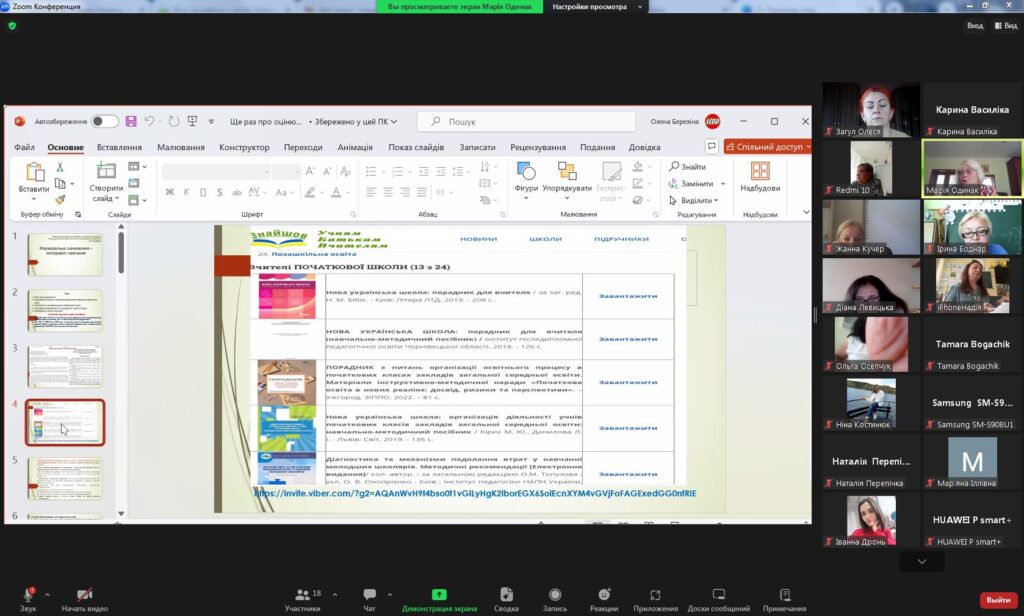Image resolution: width=1024 pixels, height=616 pixels.
Task: Click the Пошук search field
Action: (526, 121)
